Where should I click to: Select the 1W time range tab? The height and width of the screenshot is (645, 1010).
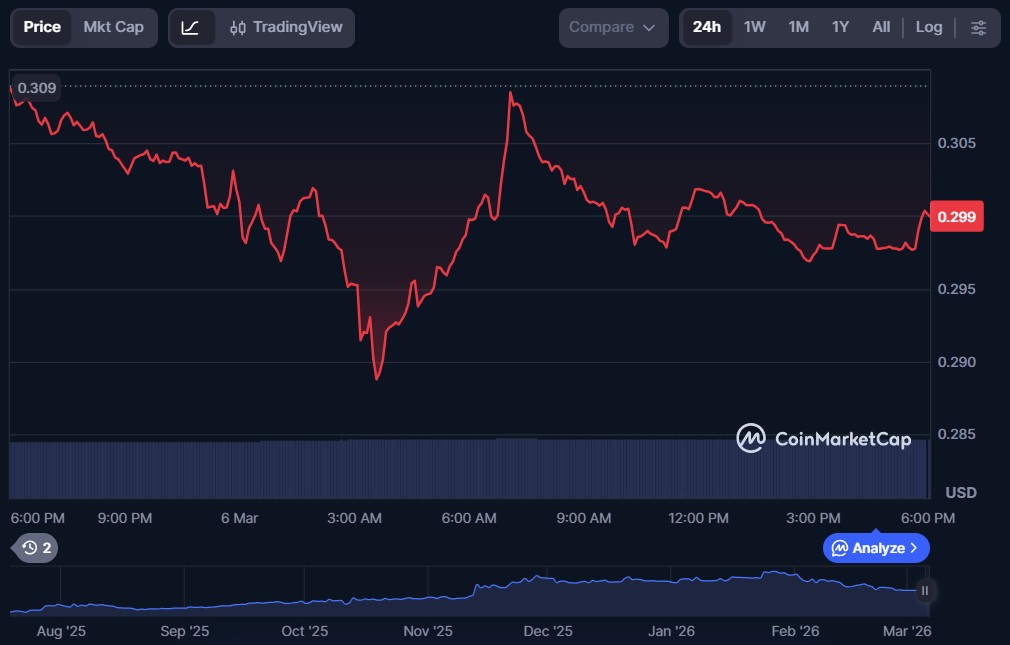pyautogui.click(x=754, y=27)
